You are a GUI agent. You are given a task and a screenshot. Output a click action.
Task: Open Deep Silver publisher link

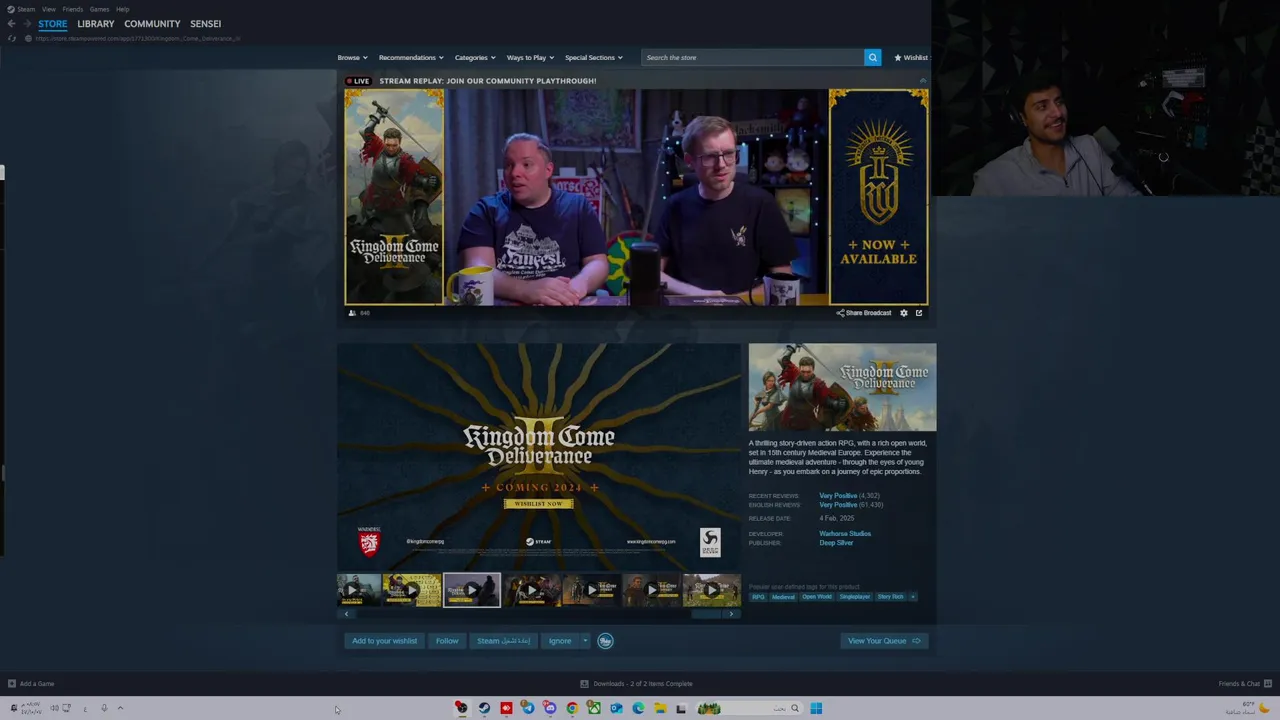(x=836, y=543)
